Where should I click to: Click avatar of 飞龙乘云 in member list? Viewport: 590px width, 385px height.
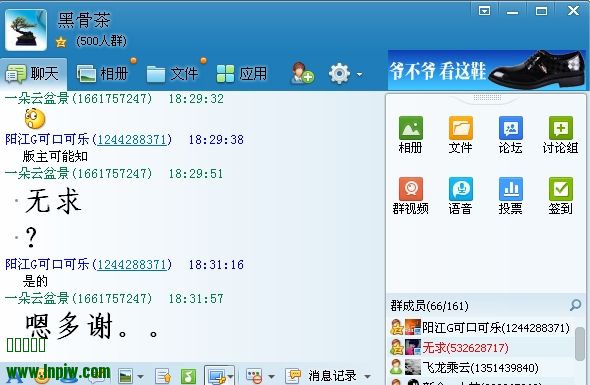pos(413,367)
